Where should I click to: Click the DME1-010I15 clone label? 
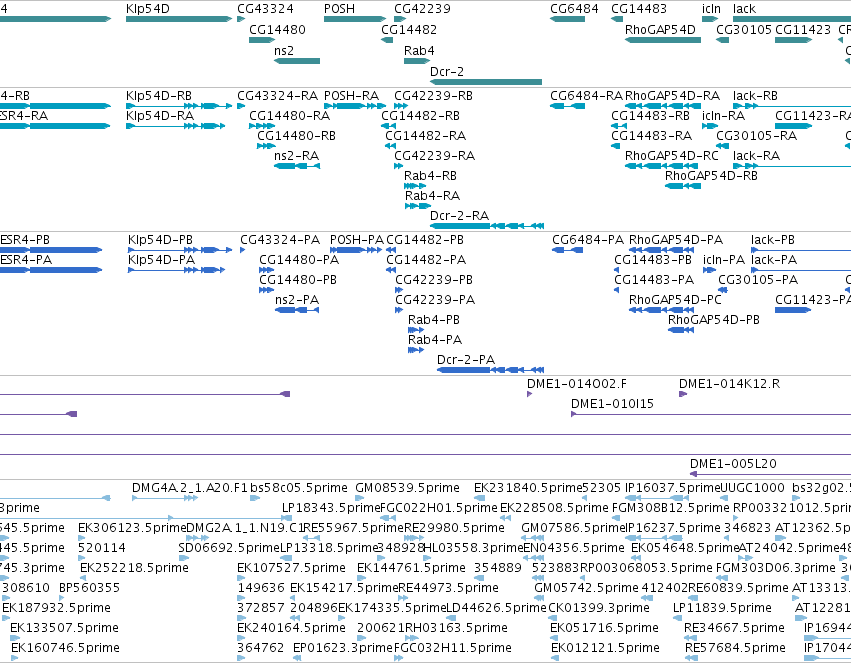point(612,404)
